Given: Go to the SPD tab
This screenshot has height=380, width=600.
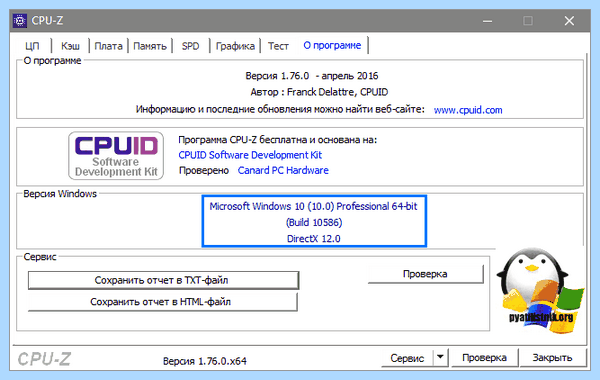Looking at the screenshot, I should (x=191, y=46).
